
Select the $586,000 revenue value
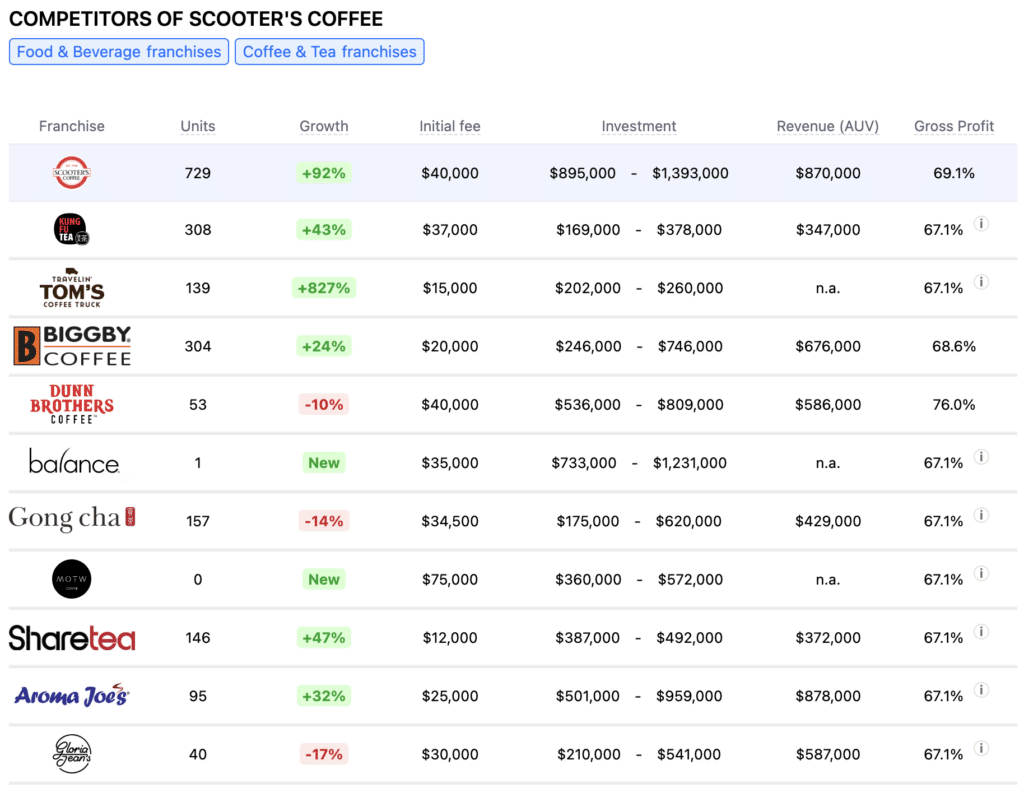coord(827,405)
